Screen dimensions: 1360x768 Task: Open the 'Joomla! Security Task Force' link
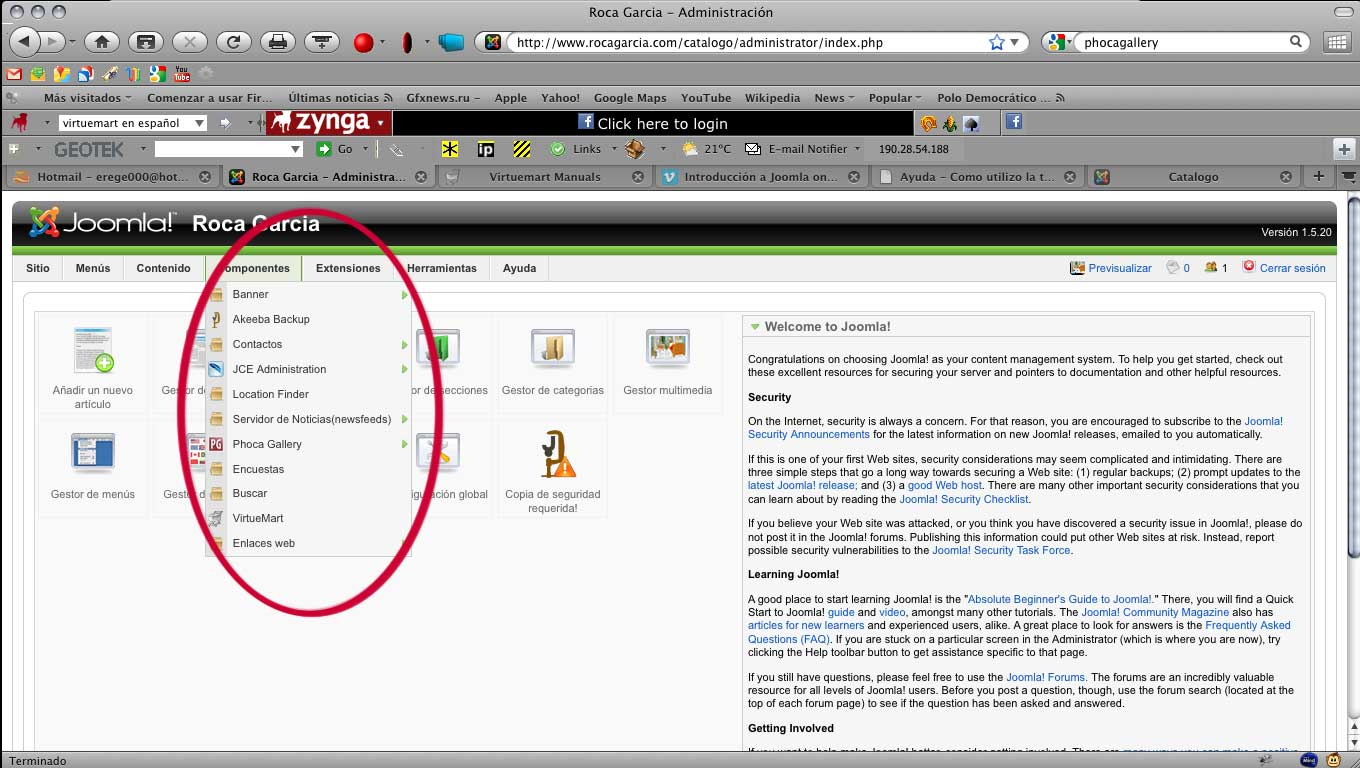[x=1001, y=550]
